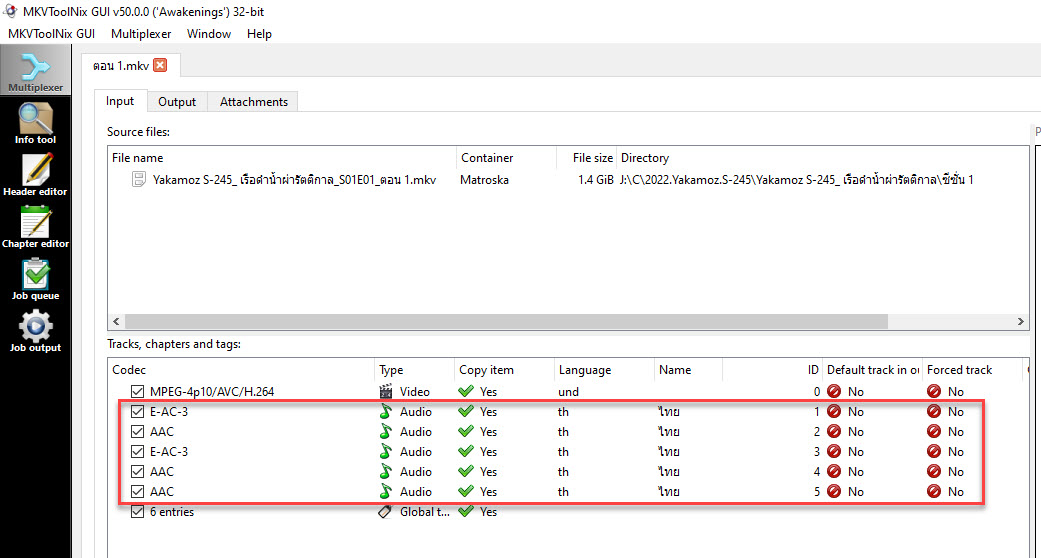Click the Copy item check icon for track ID 3
This screenshot has width=1041, height=558.
tap(466, 451)
